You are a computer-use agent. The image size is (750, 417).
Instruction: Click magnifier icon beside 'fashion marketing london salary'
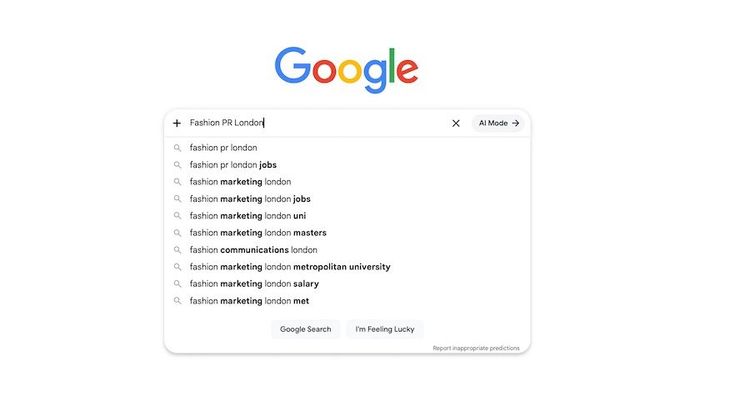[x=177, y=284]
